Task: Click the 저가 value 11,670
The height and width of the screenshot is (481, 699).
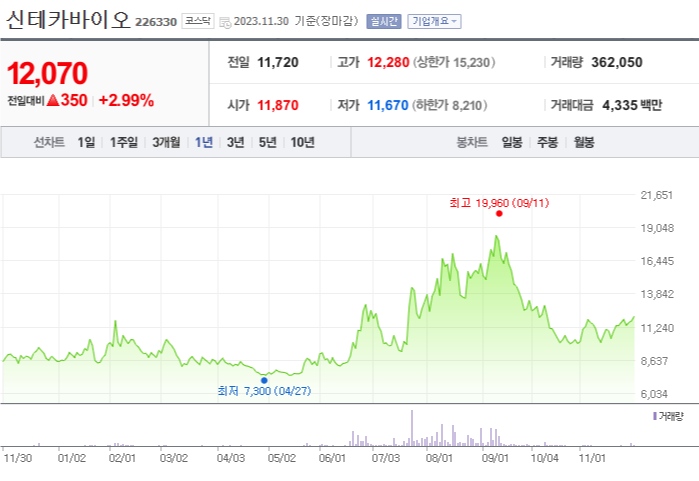Action: tap(387, 105)
